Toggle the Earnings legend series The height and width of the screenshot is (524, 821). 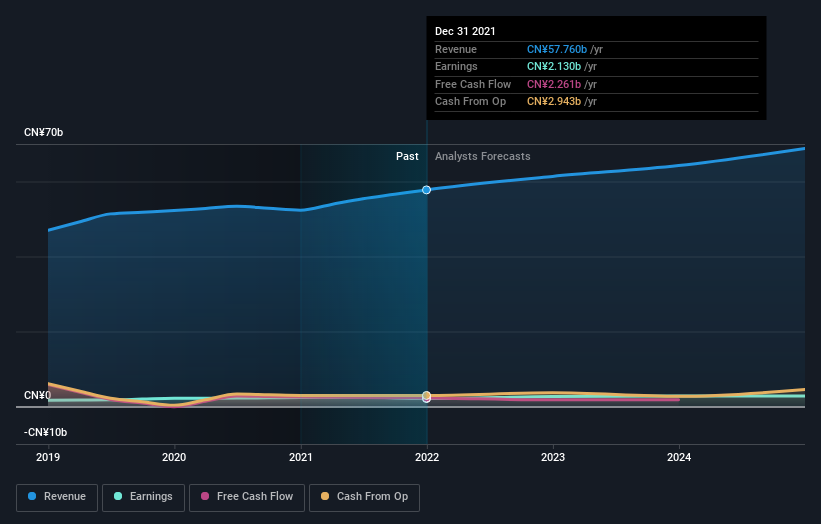coord(143,497)
